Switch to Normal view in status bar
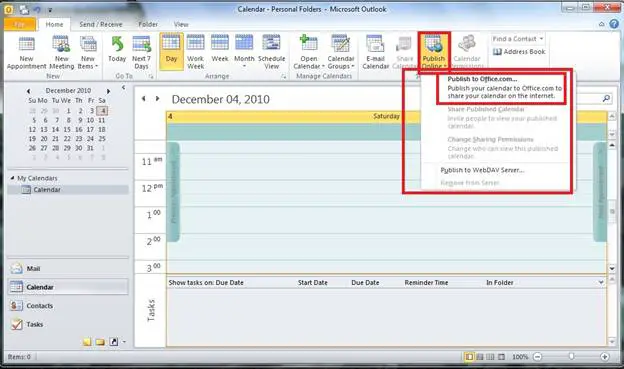This screenshot has height=369, width=624. coord(469,357)
